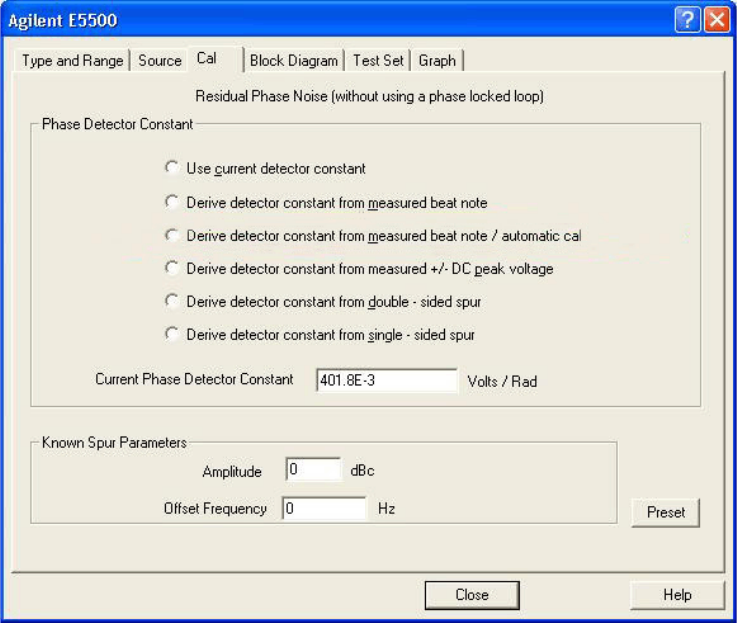Choose Derive detector constant from measured beat note
This screenshot has width=737, height=623.
172,202
